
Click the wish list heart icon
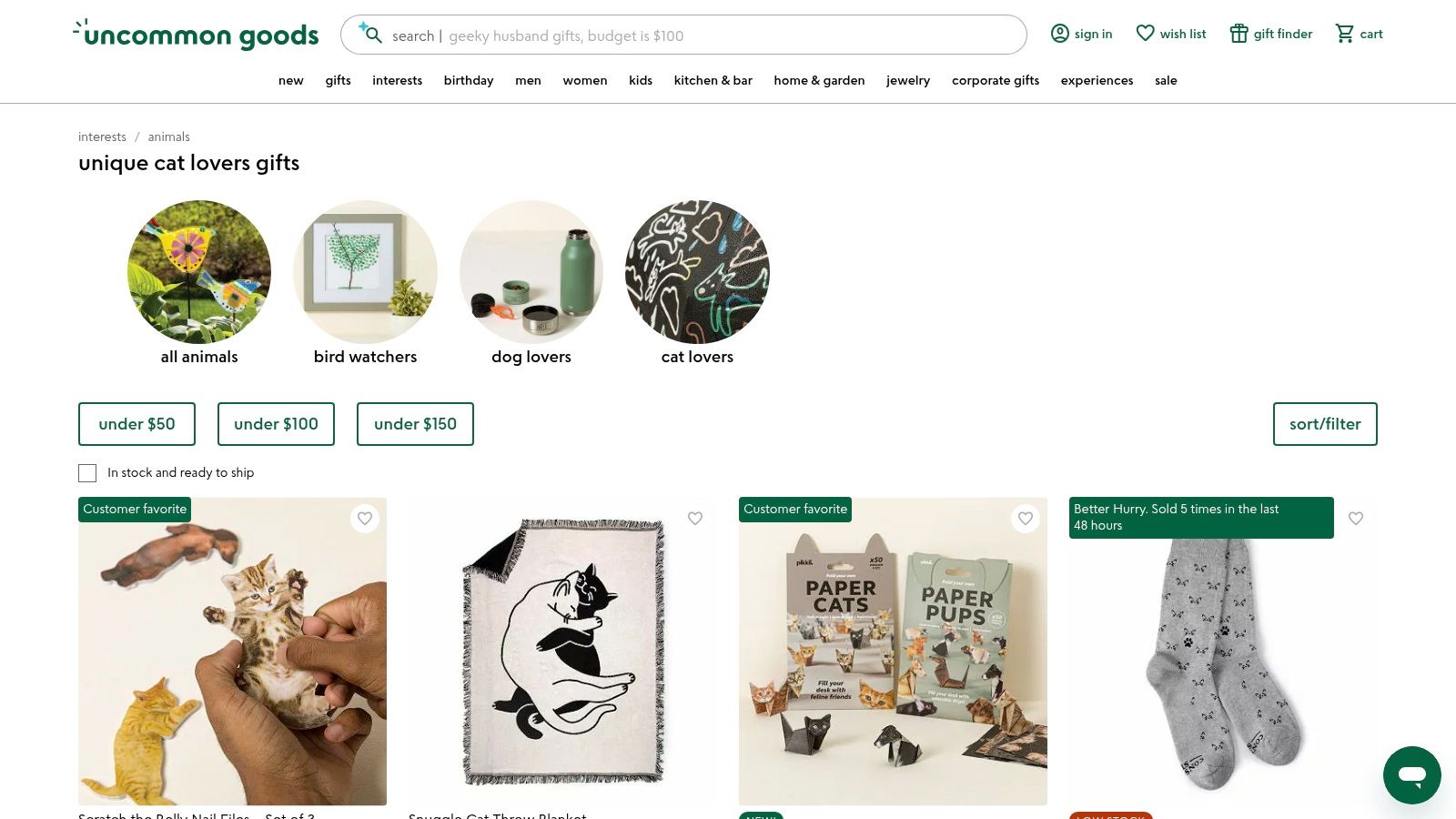(1145, 34)
